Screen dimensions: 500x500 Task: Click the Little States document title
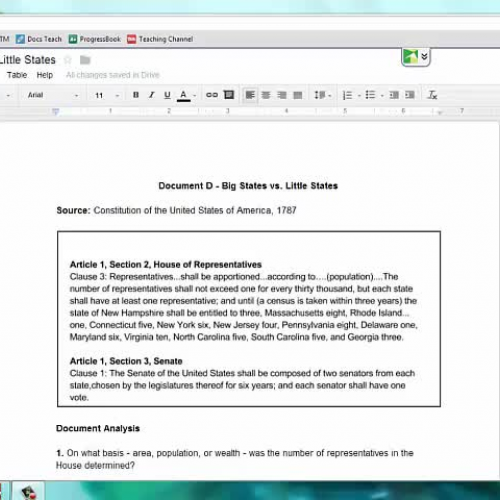tap(28, 60)
